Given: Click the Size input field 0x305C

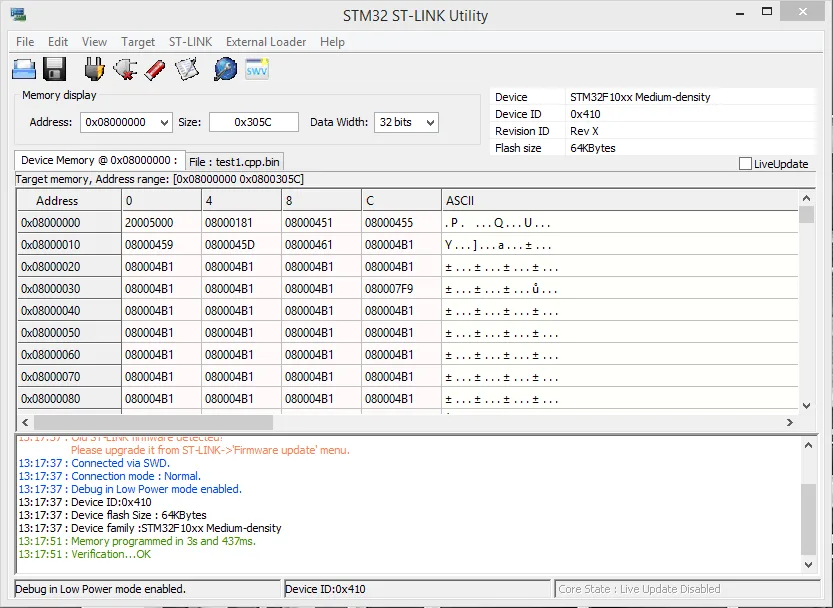Looking at the screenshot, I should 254,122.
